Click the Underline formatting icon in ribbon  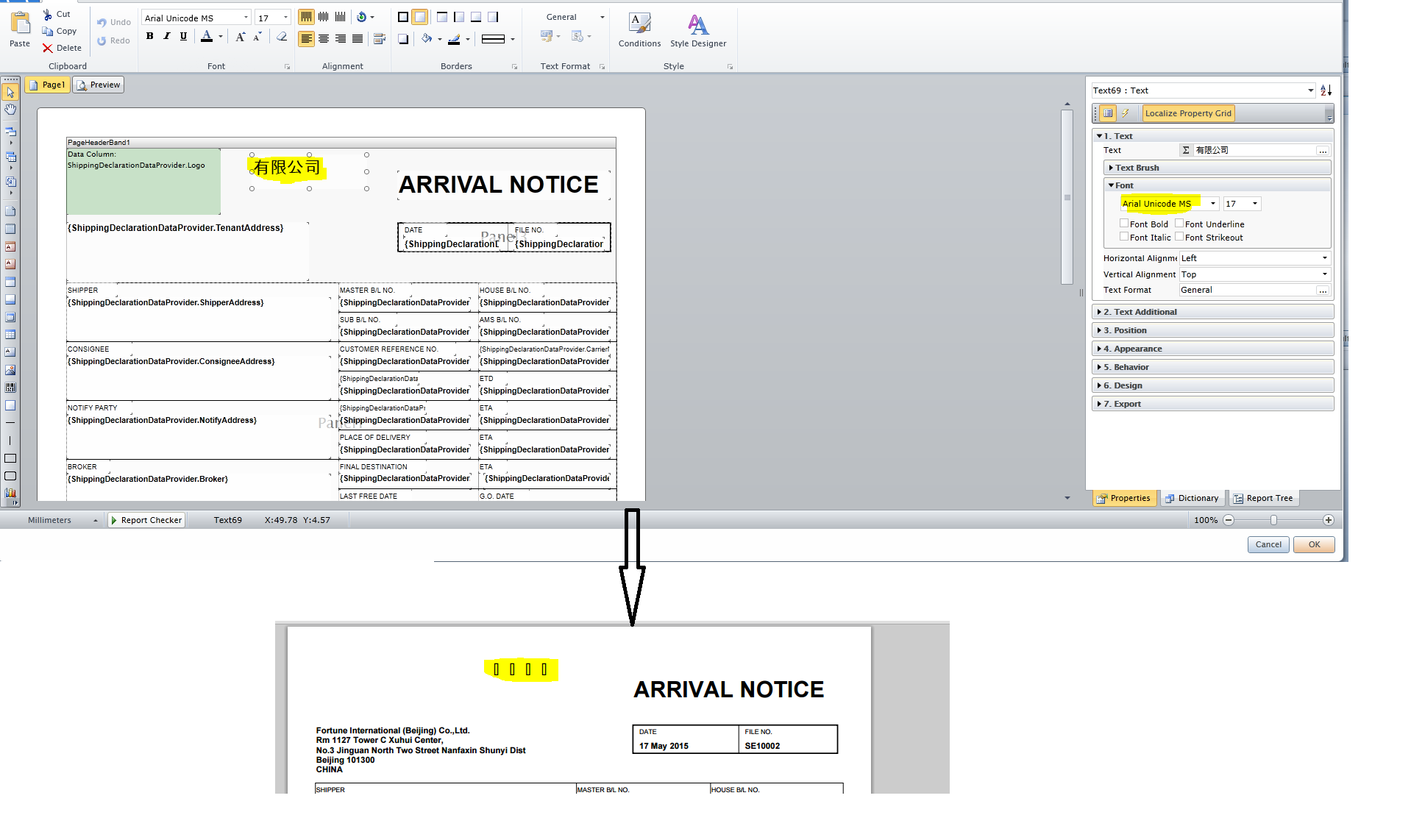(184, 37)
